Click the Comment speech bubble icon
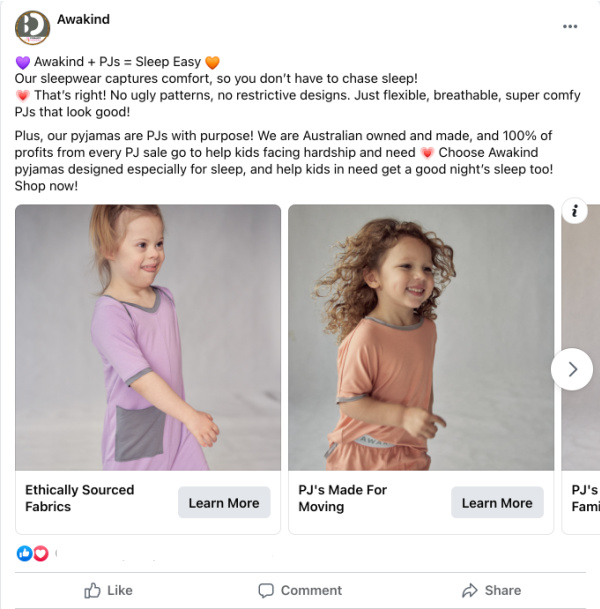600x609 pixels. [266, 590]
